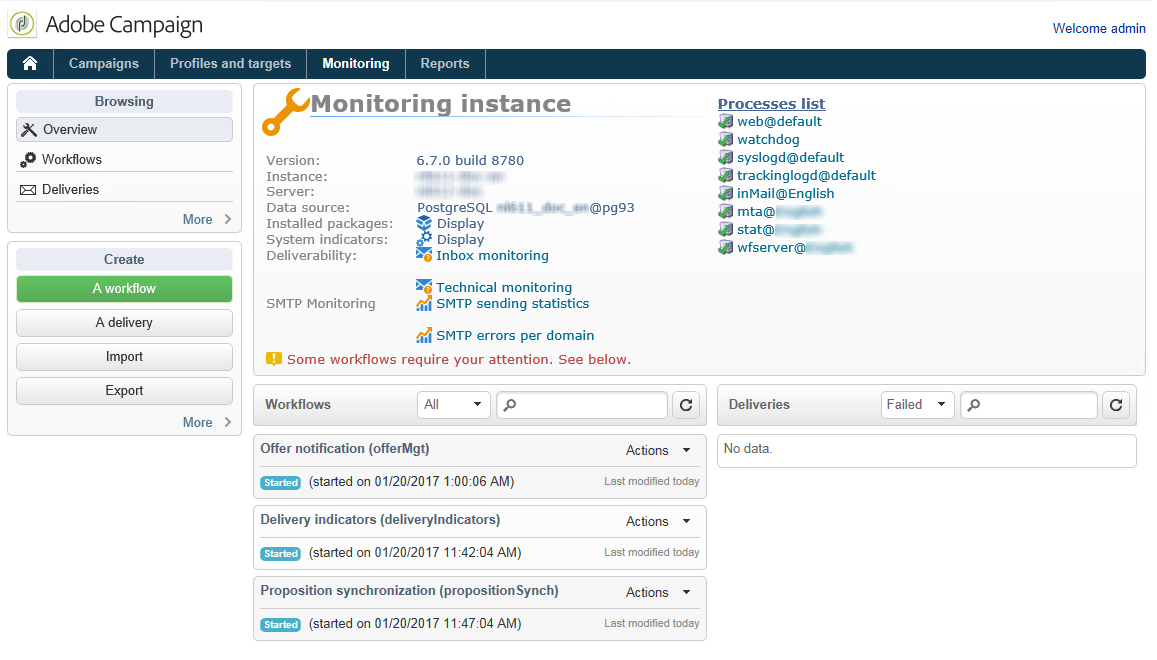This screenshot has height=660, width=1157.
Task: Click the Workflows search magnifier icon
Action: (x=509, y=405)
